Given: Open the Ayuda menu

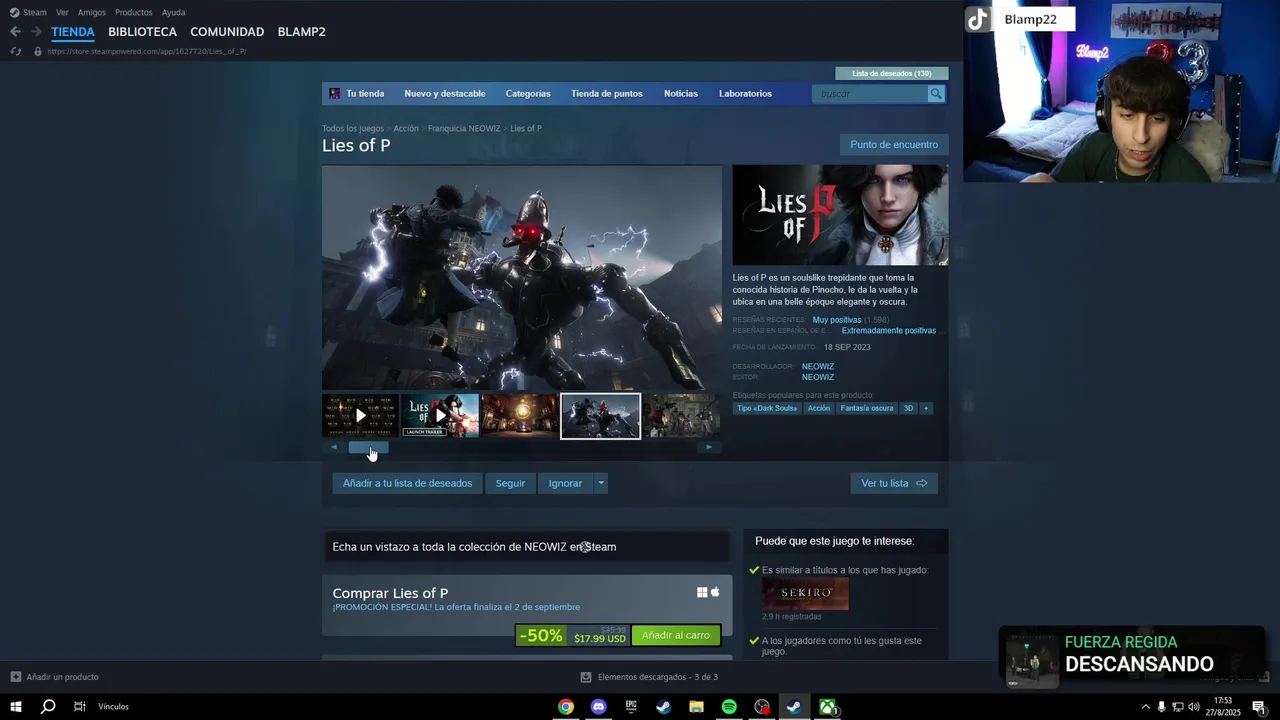Looking at the screenshot, I should click(173, 12).
